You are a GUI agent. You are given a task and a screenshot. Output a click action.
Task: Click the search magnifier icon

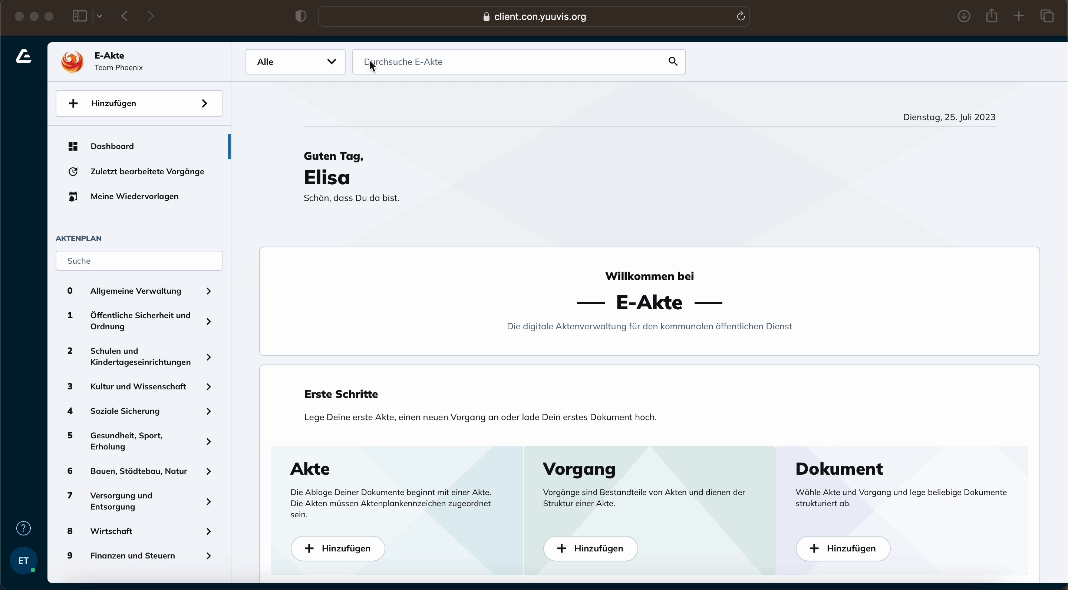673,62
